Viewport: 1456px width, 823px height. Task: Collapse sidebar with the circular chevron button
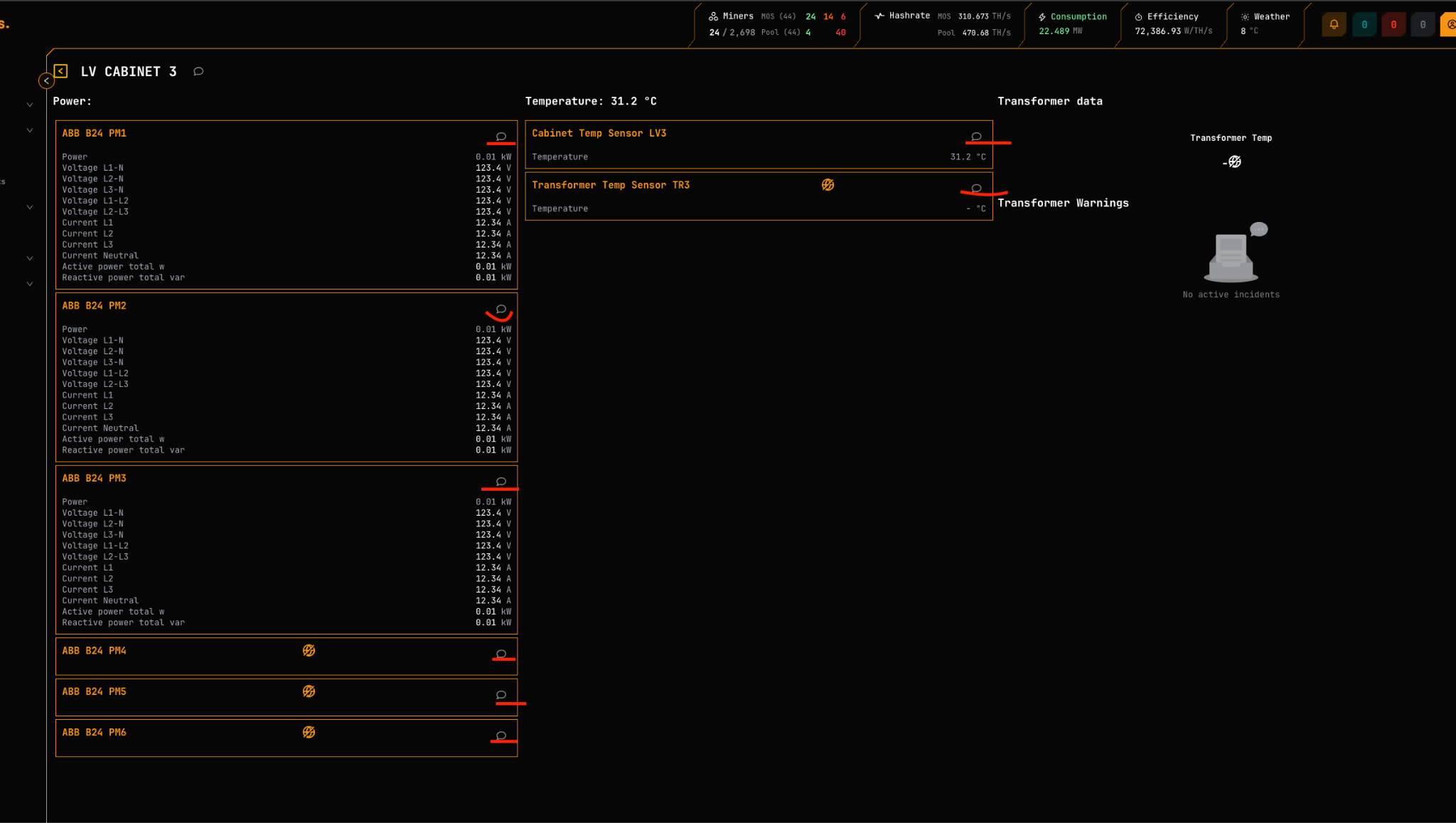coord(46,81)
